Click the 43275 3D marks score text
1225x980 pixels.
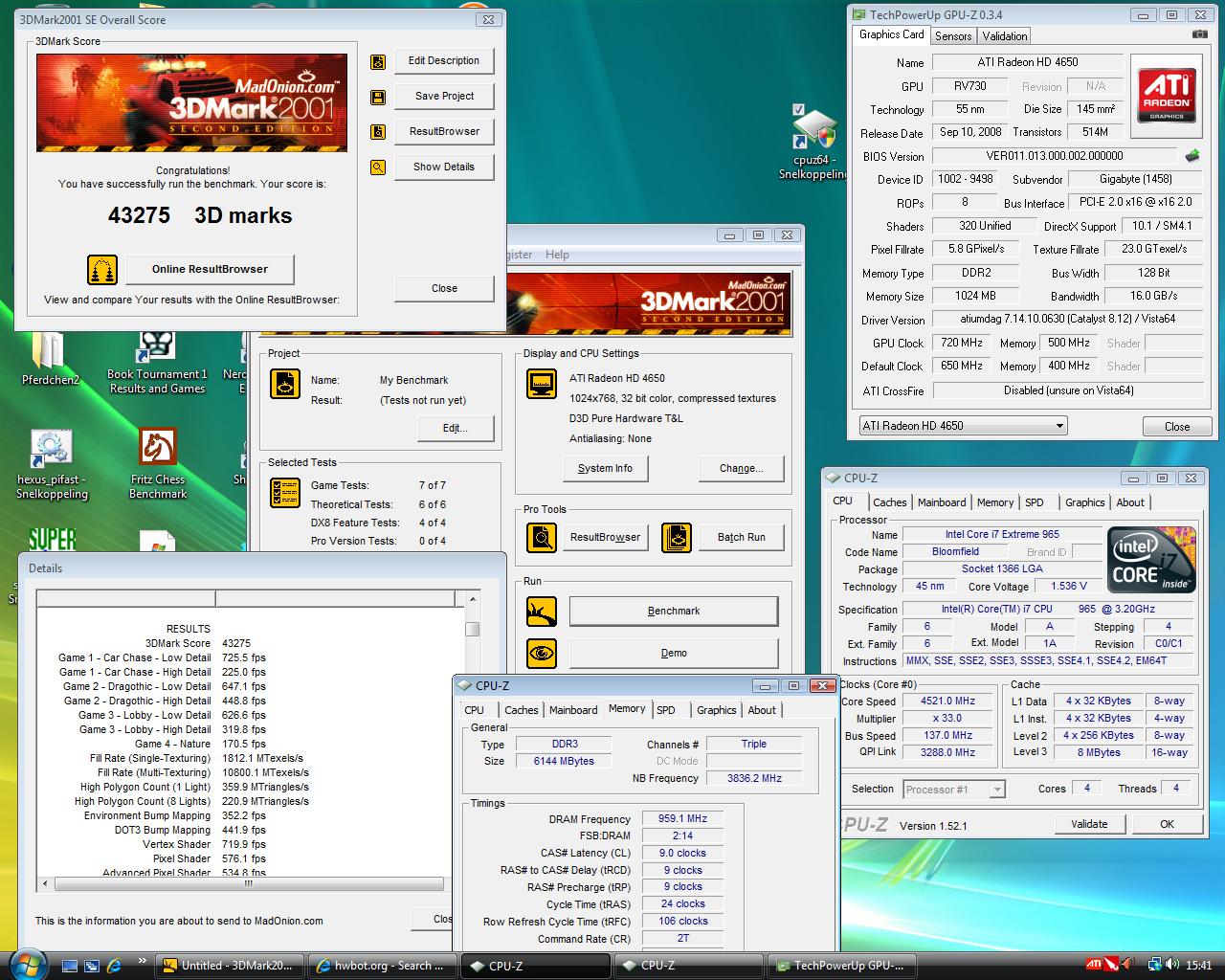pos(200,215)
